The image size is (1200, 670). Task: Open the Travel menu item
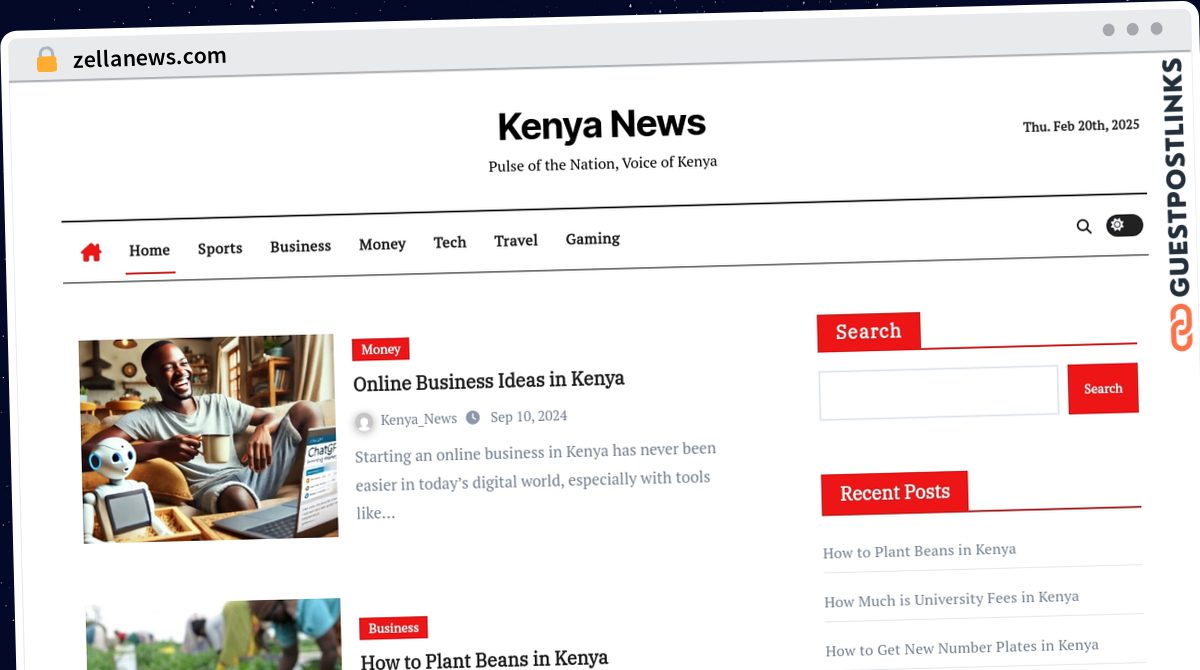click(516, 240)
